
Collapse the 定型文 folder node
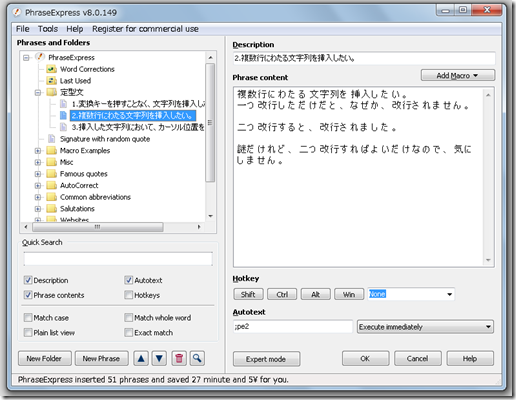point(38,92)
